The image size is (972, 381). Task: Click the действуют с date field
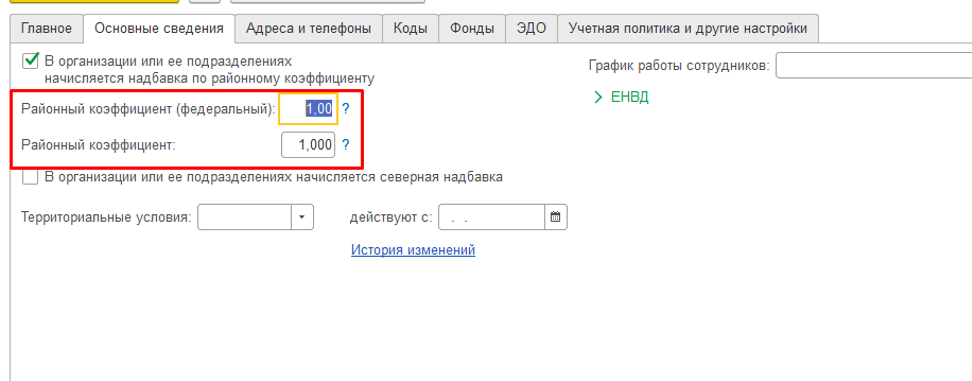492,217
